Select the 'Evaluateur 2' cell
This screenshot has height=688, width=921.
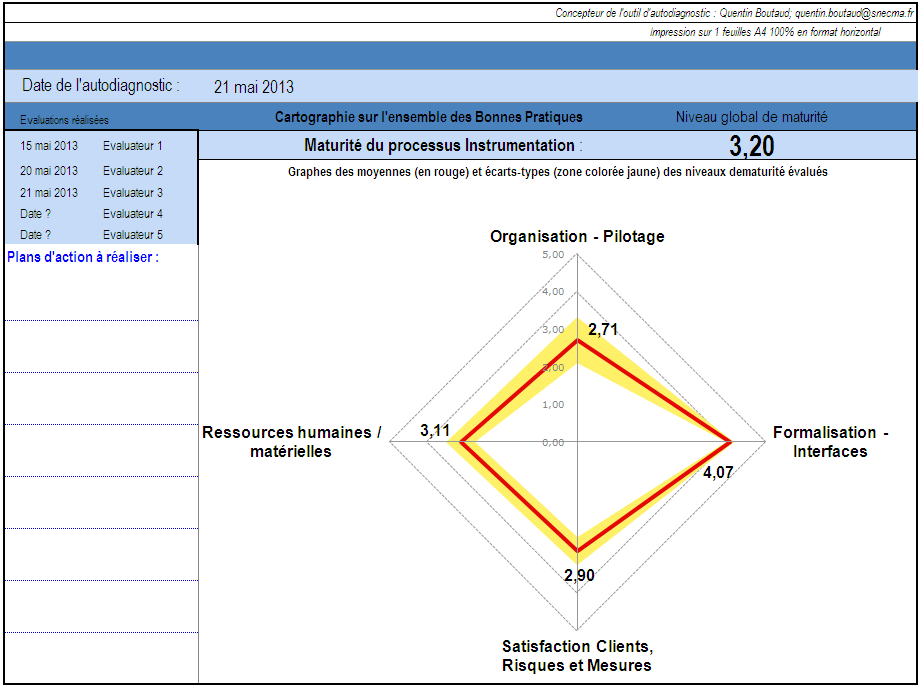tap(133, 171)
